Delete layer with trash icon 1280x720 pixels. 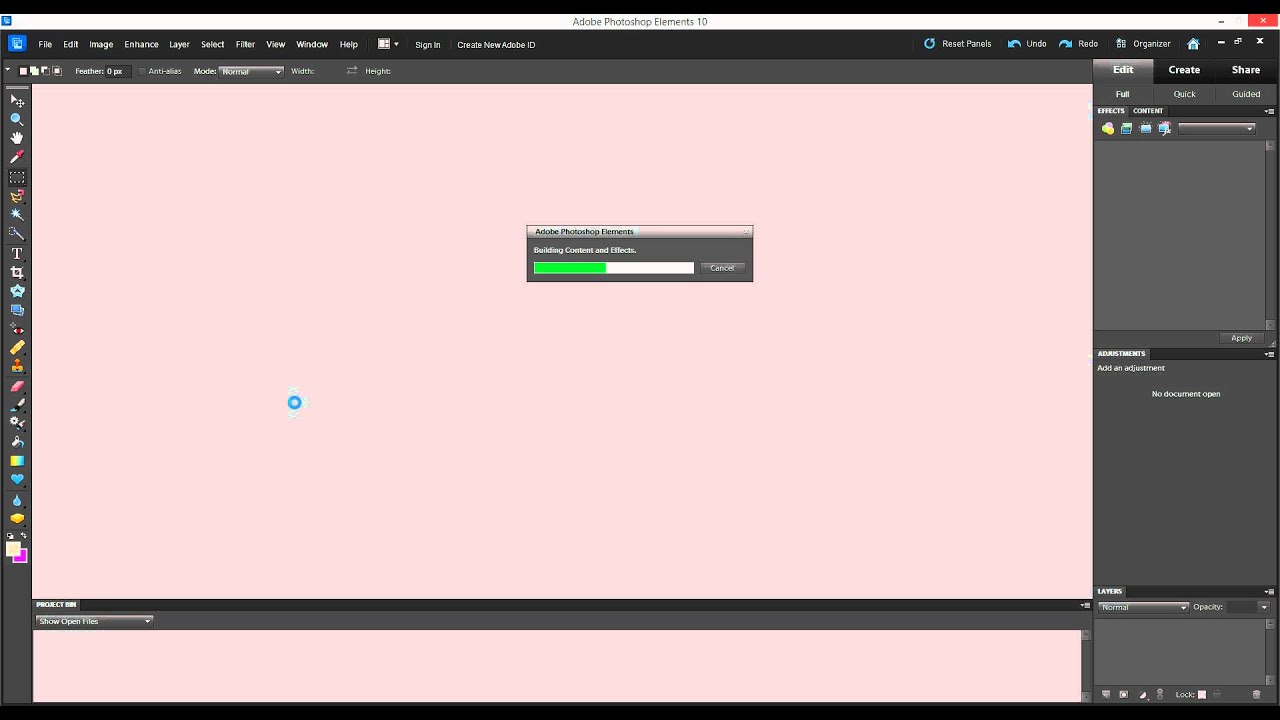pos(1257,694)
